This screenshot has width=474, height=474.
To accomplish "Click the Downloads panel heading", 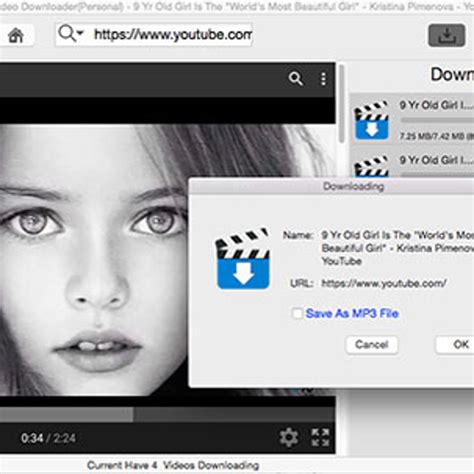I will tap(452, 74).
